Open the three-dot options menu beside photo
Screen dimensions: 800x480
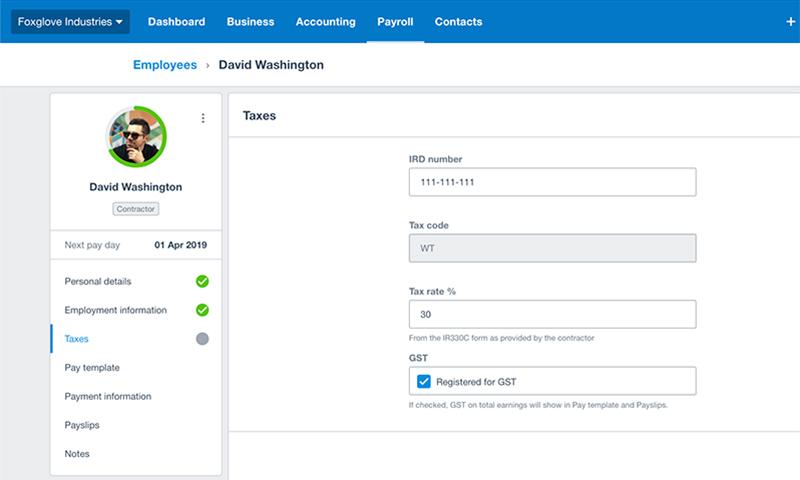[203, 118]
